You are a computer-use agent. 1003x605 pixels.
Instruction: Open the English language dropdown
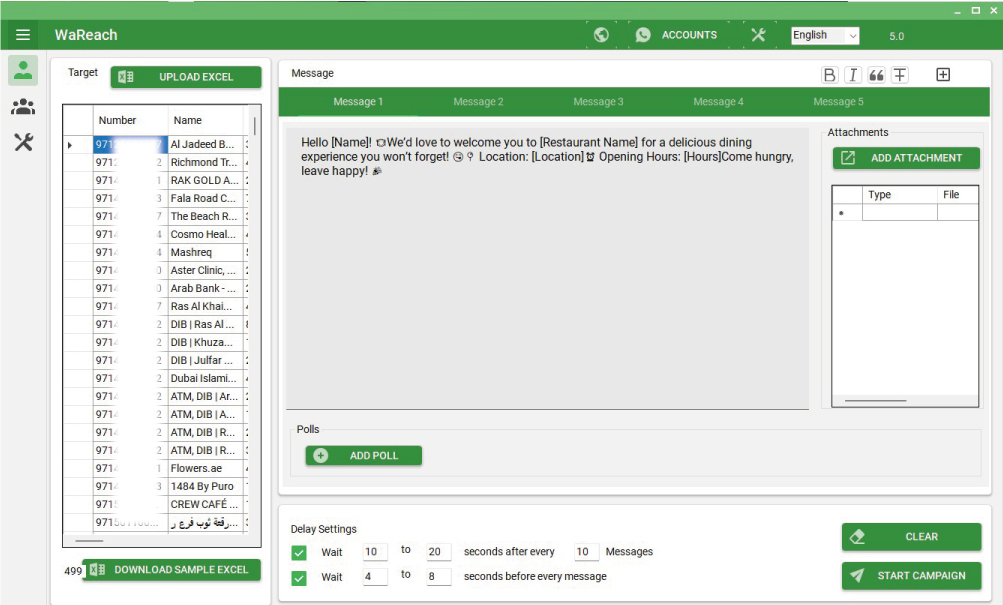(x=825, y=35)
